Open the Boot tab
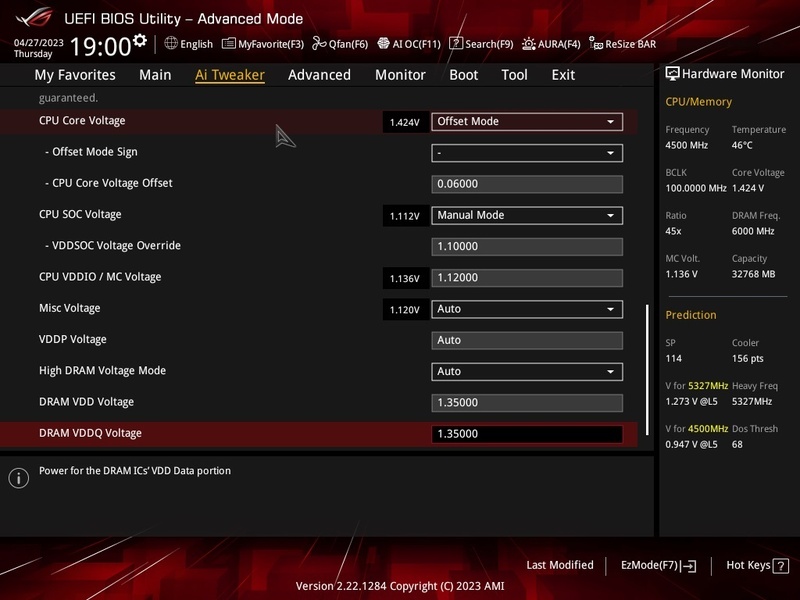This screenshot has width=800, height=600. click(464, 75)
